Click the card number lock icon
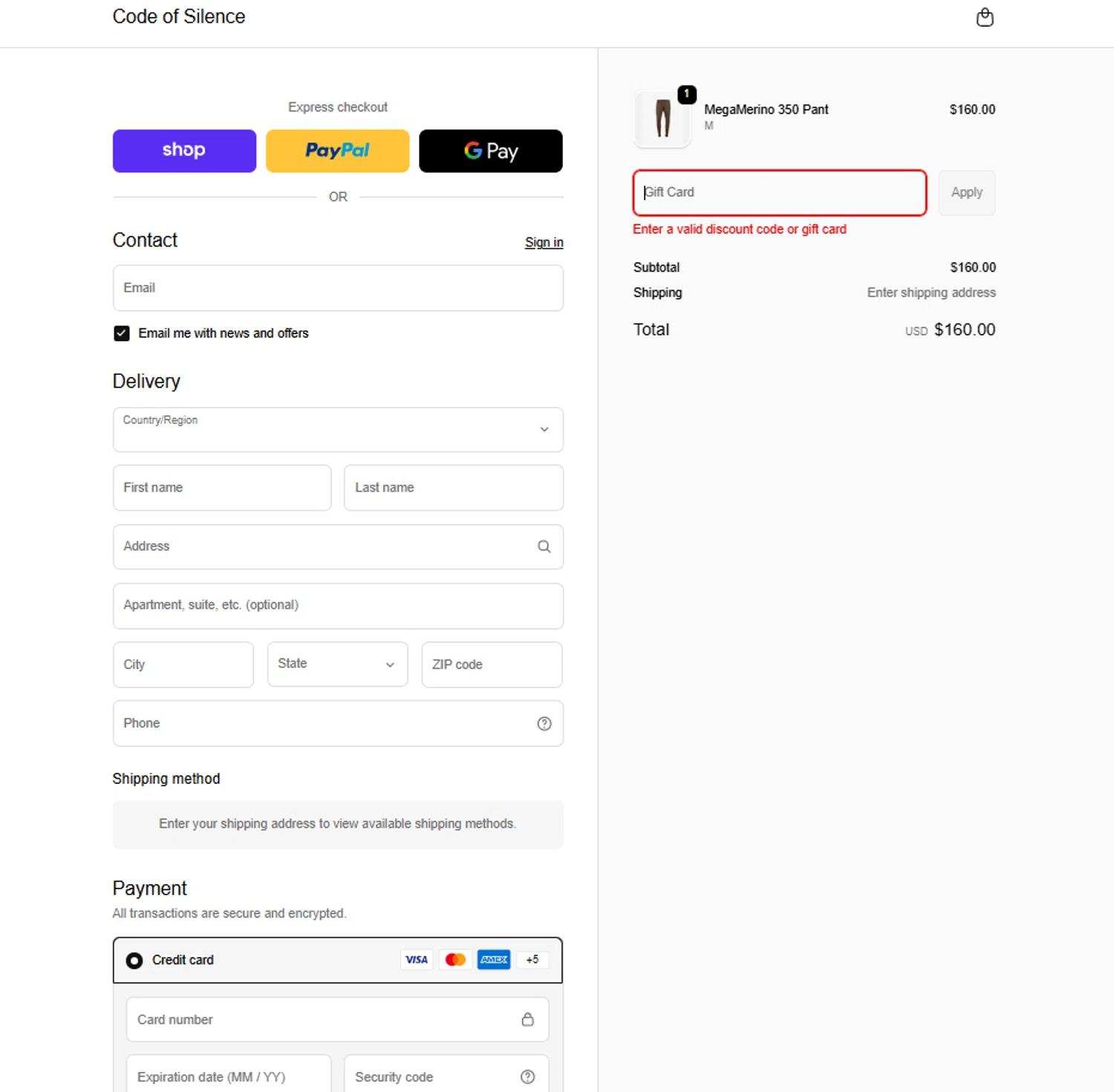The height and width of the screenshot is (1092, 1114). [x=527, y=1019]
